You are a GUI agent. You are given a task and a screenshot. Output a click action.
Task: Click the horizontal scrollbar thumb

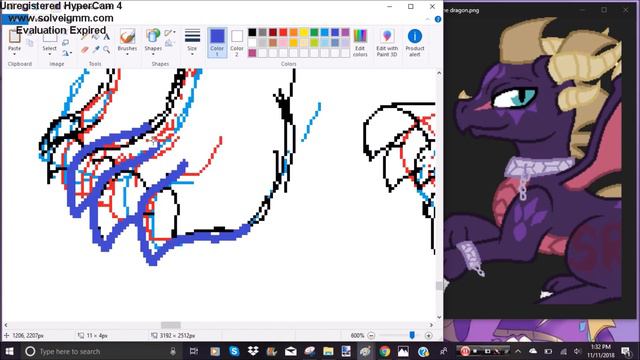(171, 325)
